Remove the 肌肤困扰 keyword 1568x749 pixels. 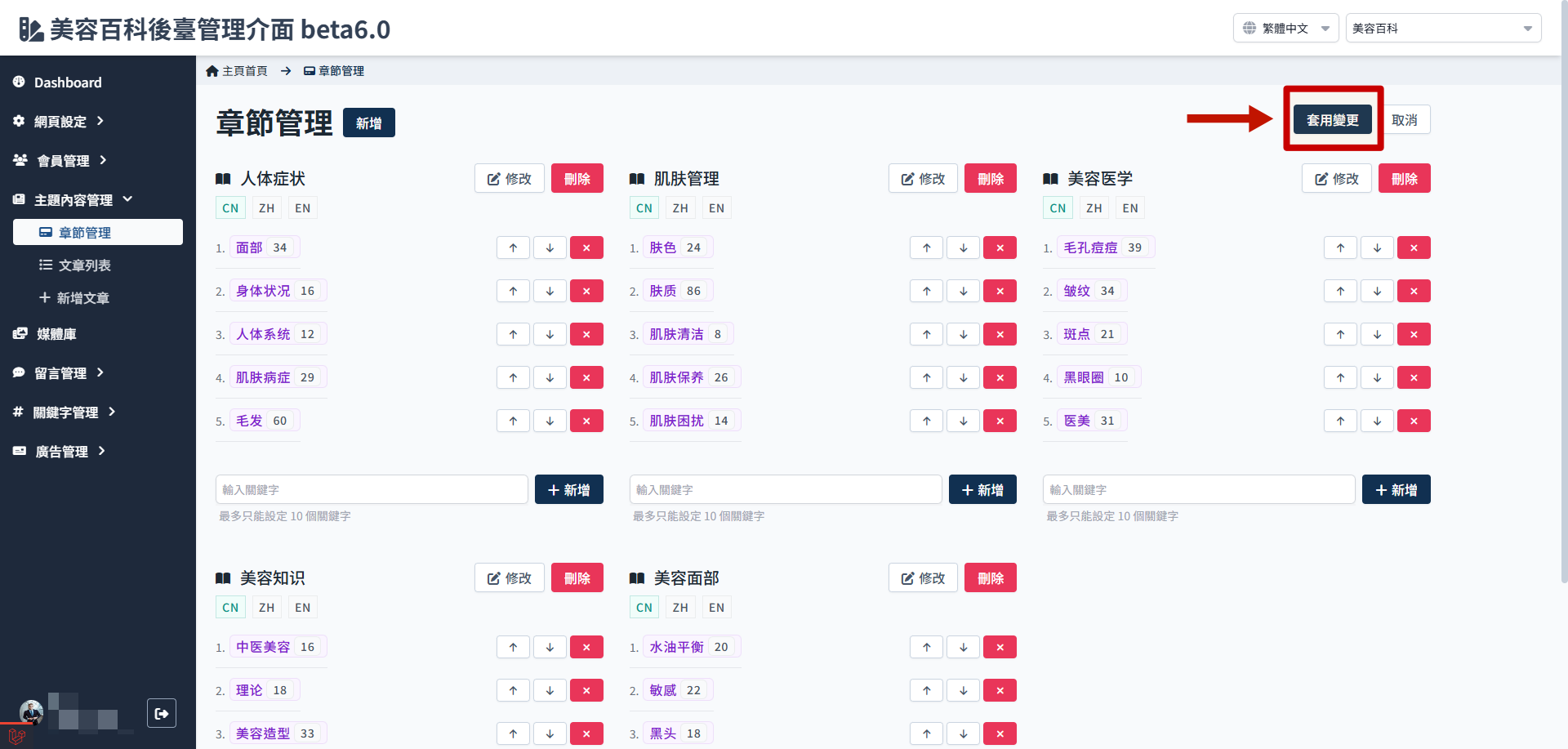[x=1000, y=421]
